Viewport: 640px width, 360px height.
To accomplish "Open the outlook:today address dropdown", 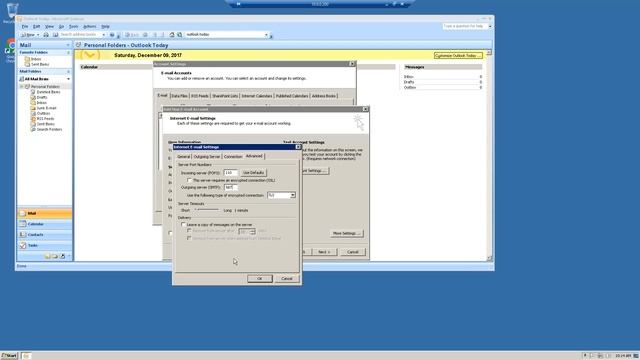I will pyautogui.click(x=266, y=35).
